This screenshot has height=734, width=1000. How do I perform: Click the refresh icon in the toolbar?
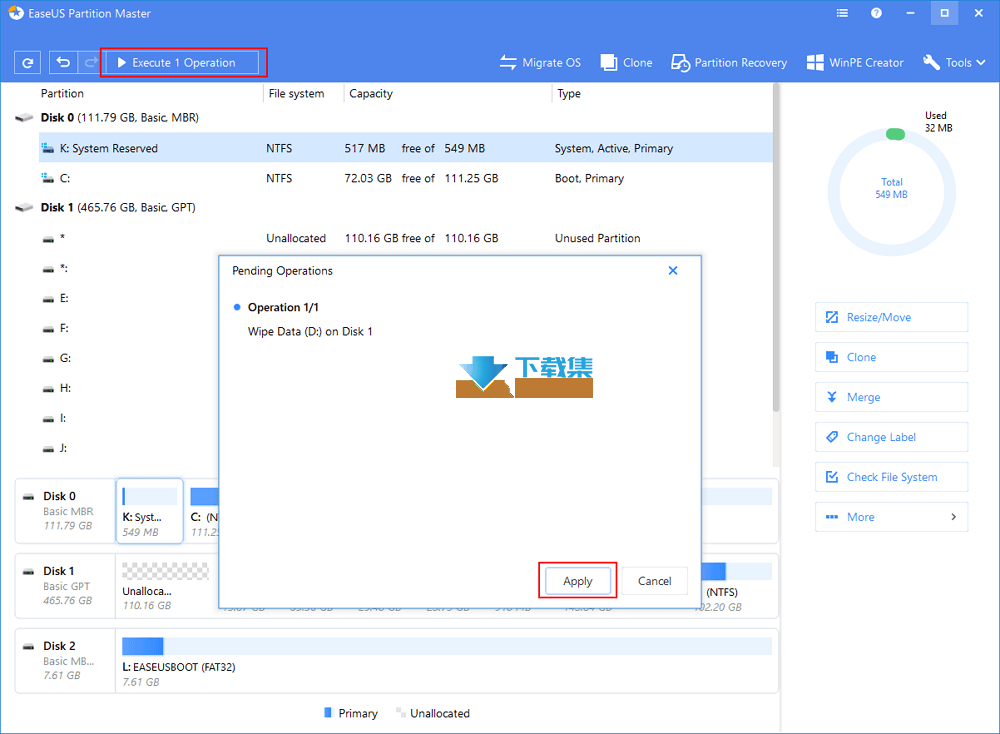tap(27, 63)
